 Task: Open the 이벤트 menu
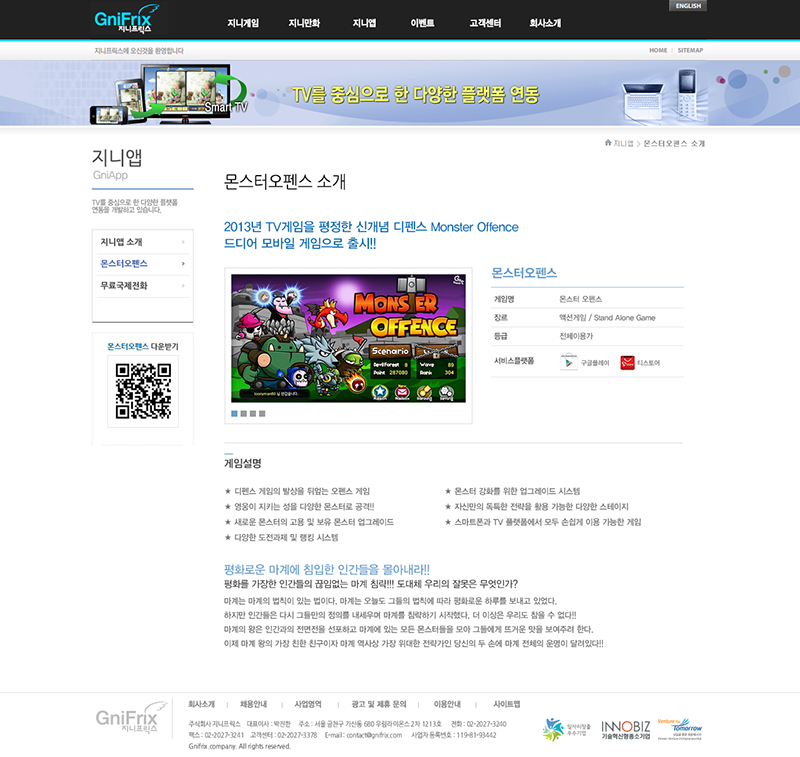point(422,23)
